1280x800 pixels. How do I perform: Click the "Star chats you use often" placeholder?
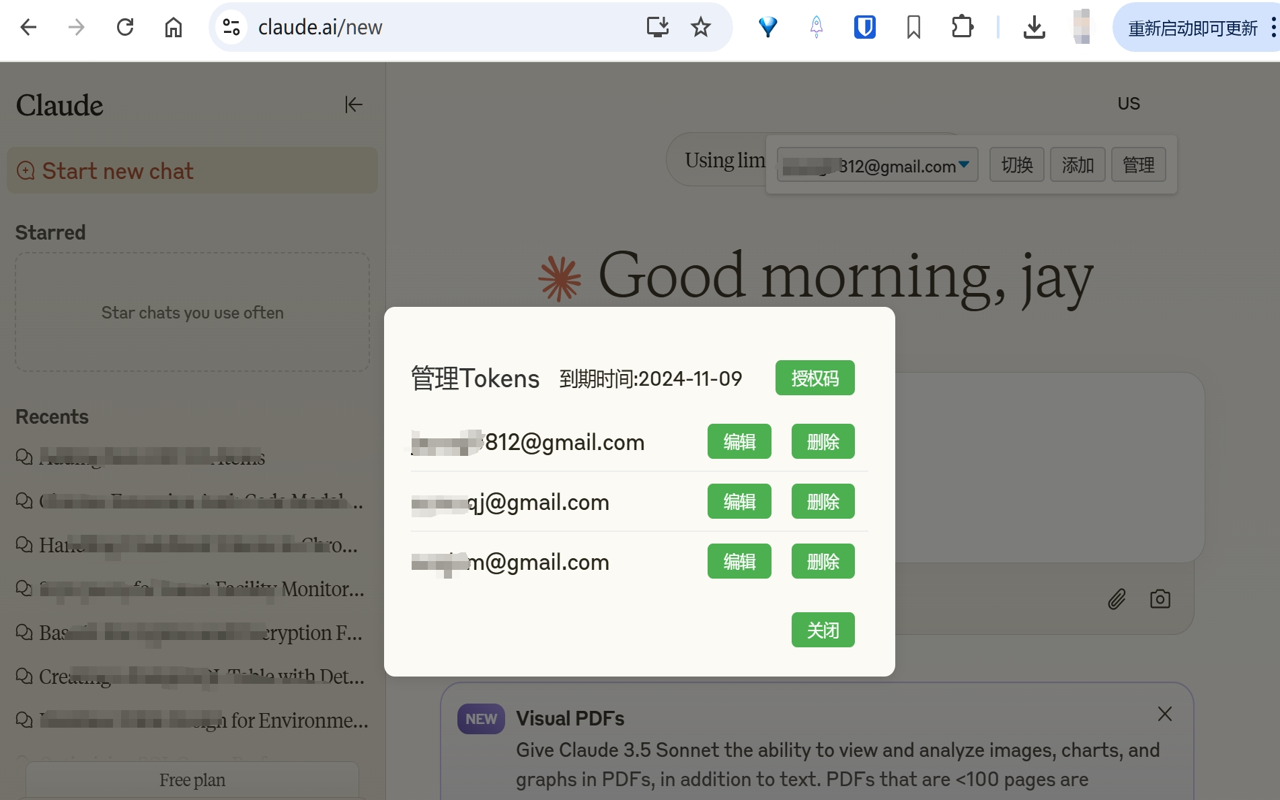coord(192,313)
